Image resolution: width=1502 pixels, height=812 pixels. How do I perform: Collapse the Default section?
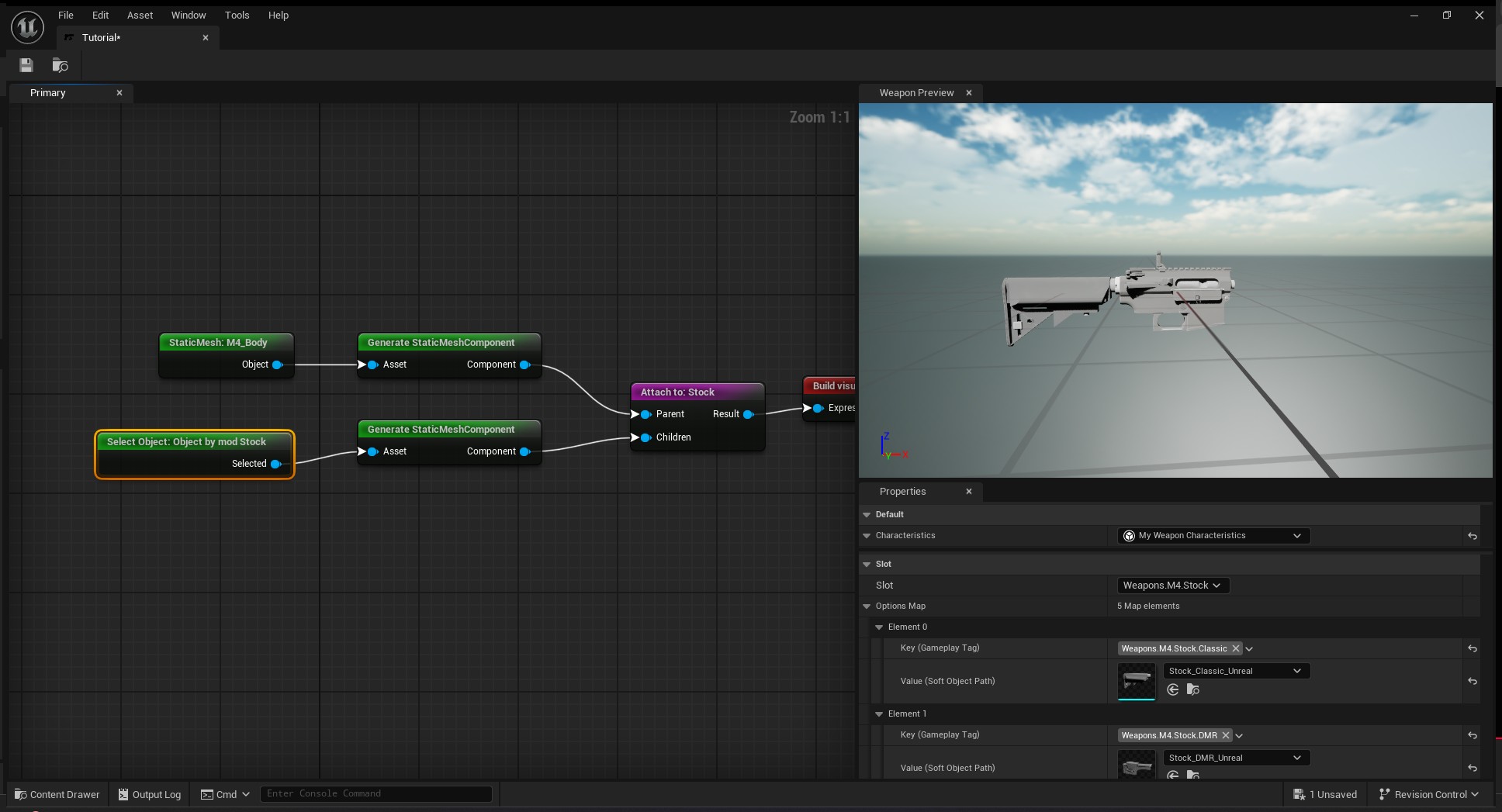tap(867, 514)
